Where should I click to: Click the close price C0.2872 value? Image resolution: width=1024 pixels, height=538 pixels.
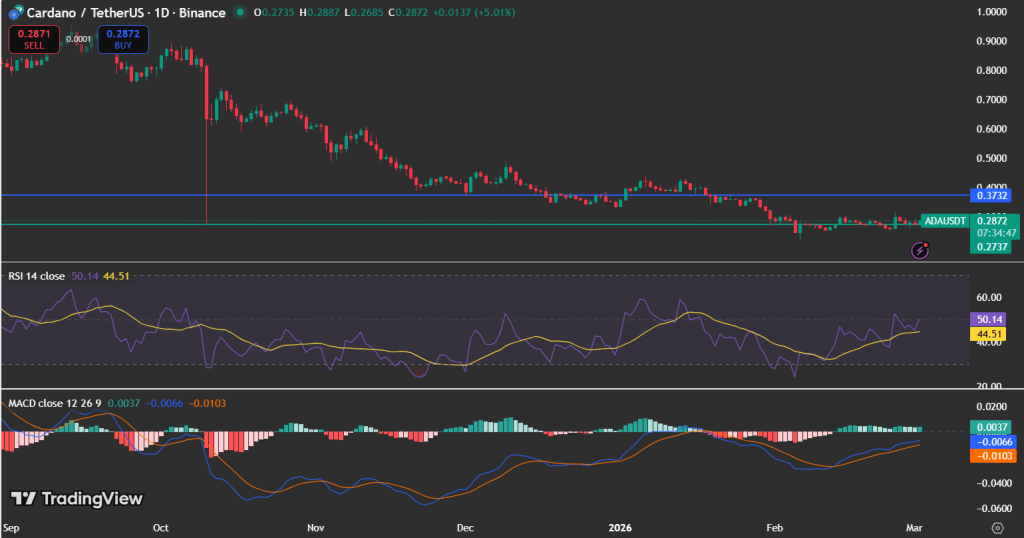(x=408, y=12)
